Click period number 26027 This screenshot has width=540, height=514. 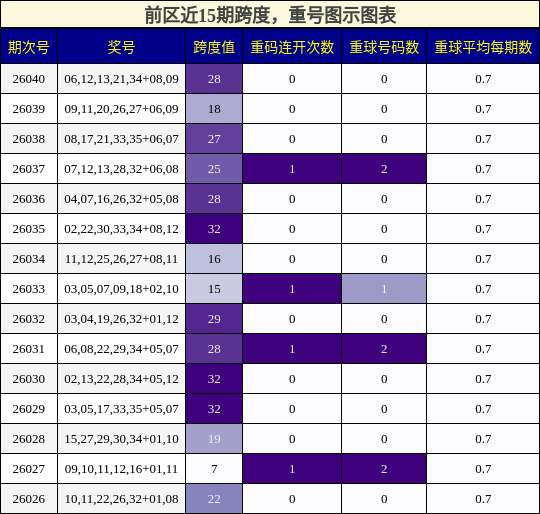click(x=29, y=469)
